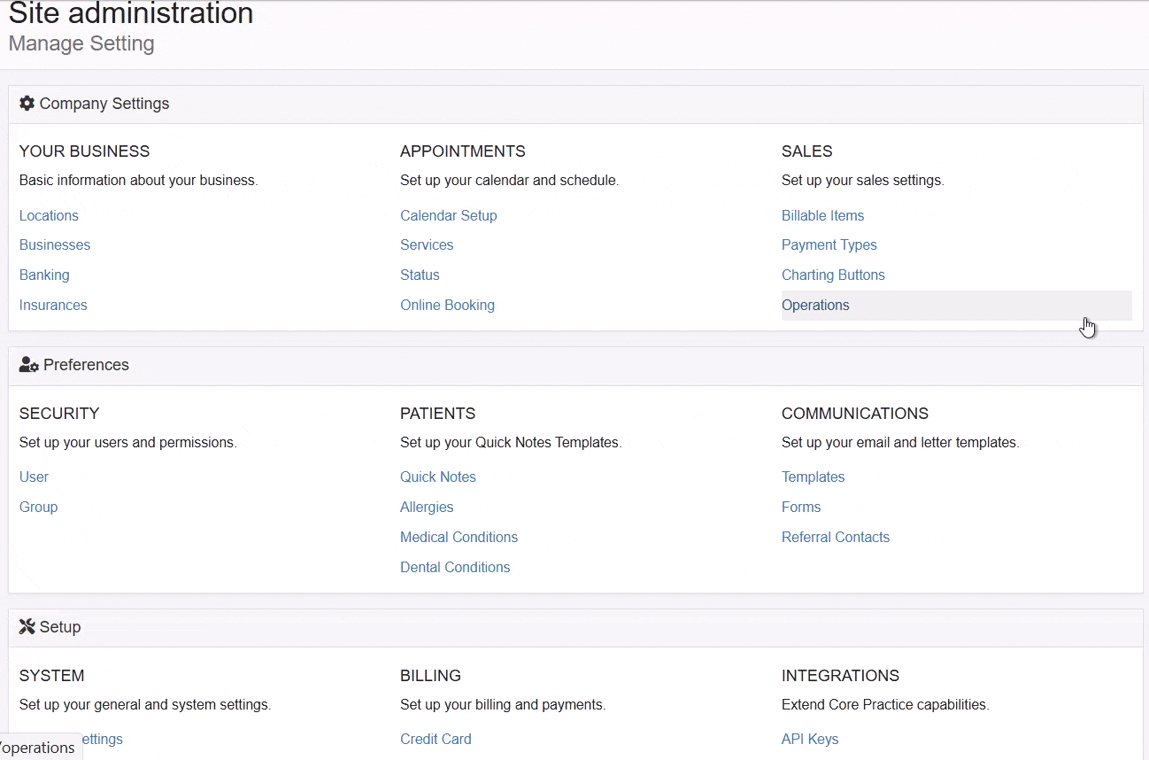Open the Locations link
The image size is (1149, 760).
tap(48, 216)
